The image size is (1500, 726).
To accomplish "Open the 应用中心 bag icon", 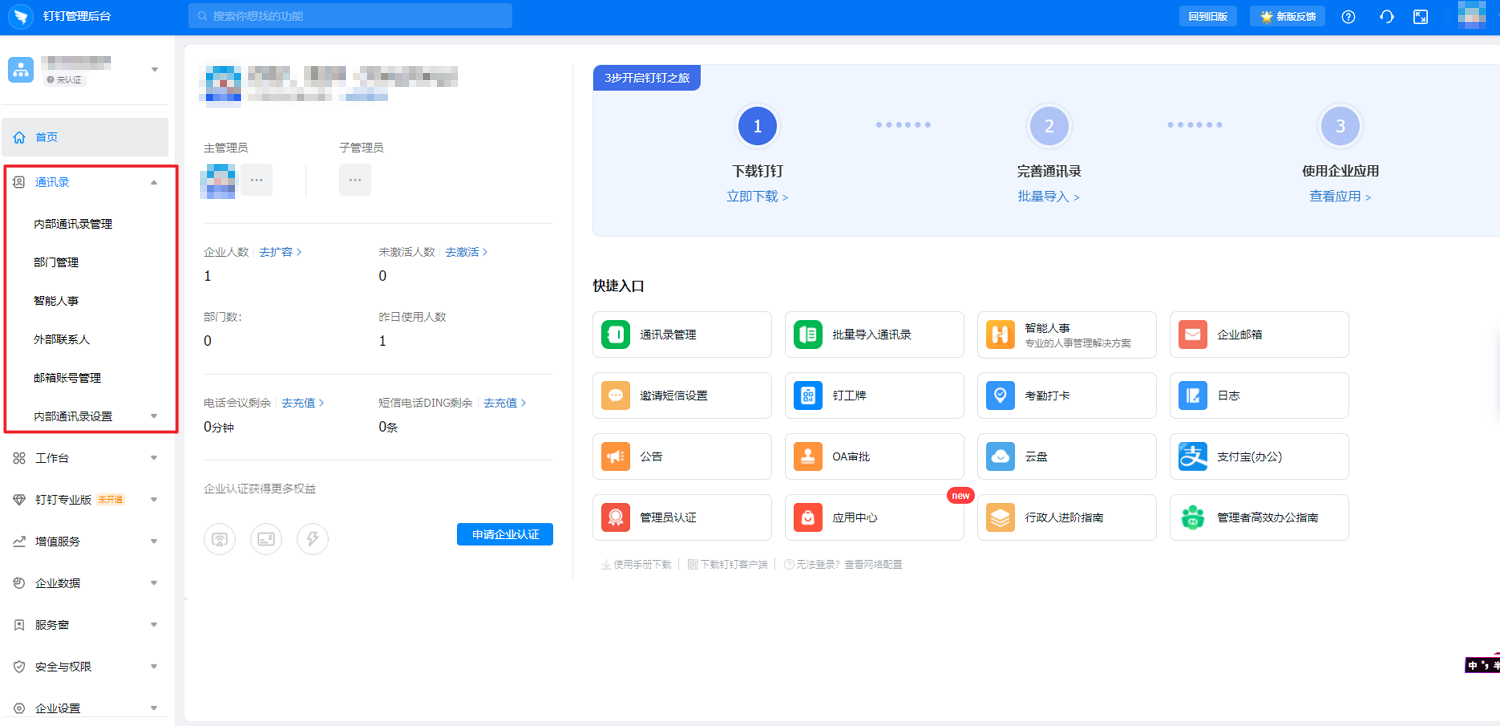I will (x=807, y=517).
